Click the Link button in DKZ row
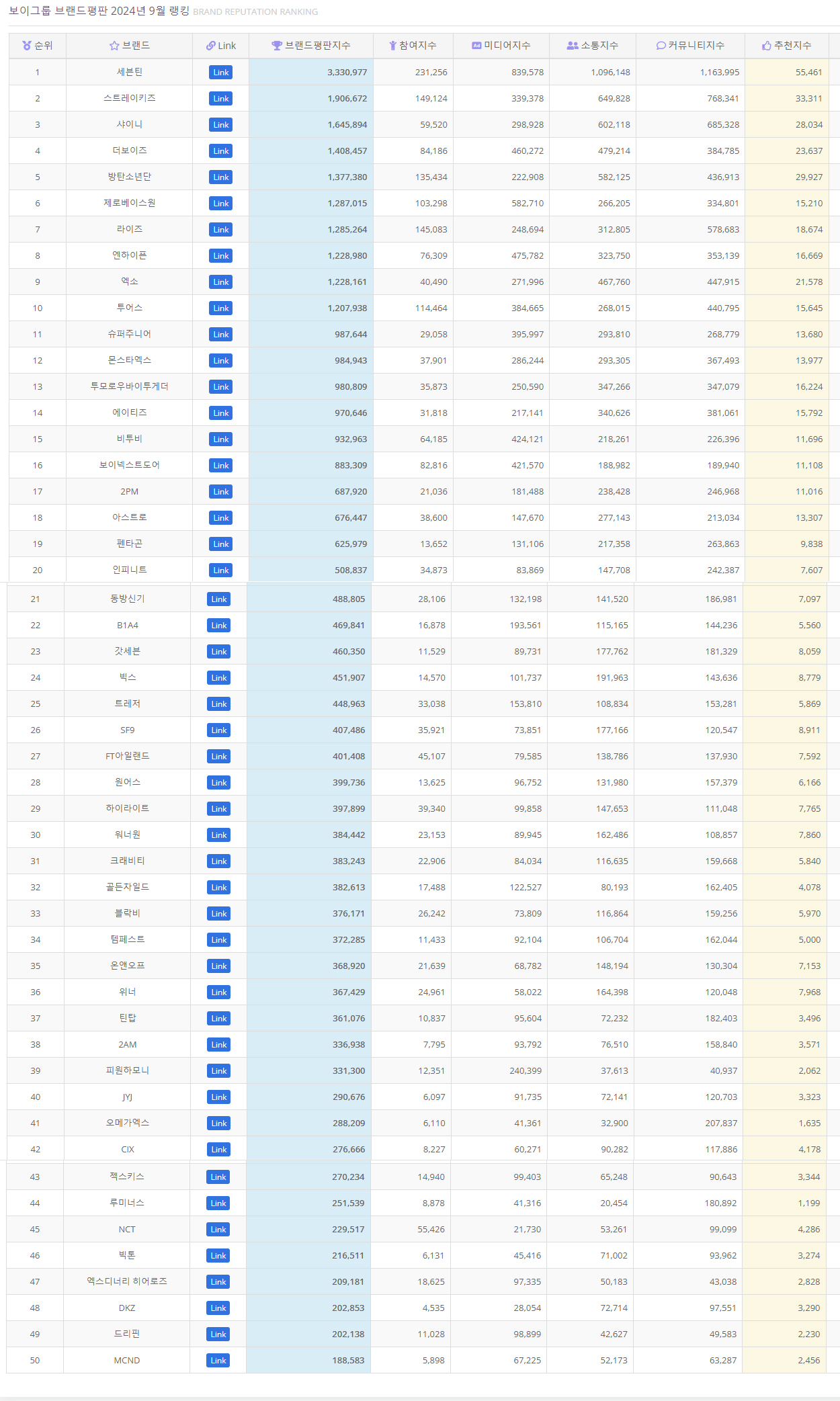Screen dimensions: 840x1401 tap(218, 1308)
